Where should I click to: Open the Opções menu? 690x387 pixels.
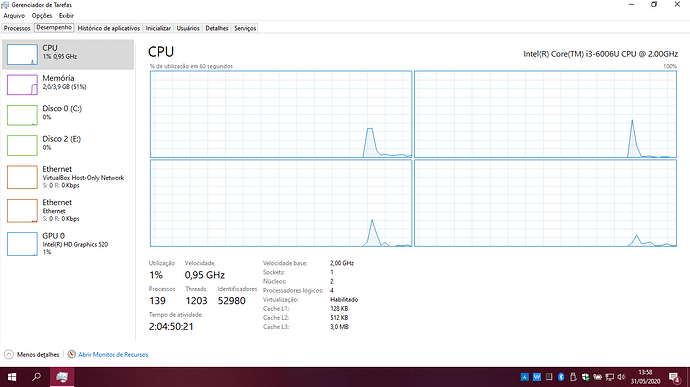42,15
